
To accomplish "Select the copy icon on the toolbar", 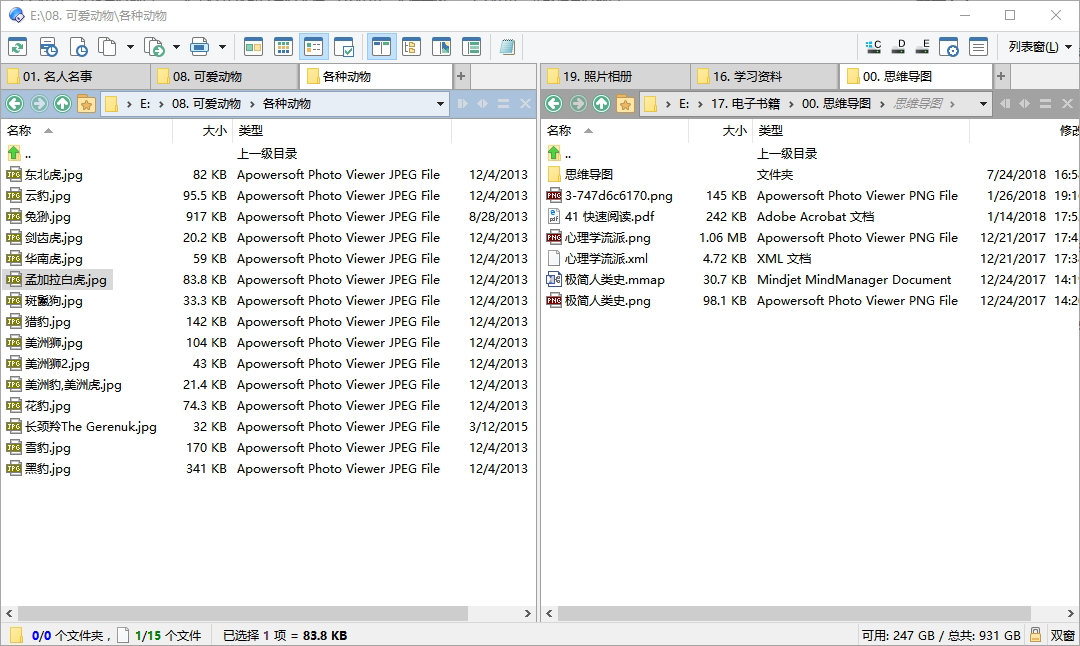I will [107, 46].
